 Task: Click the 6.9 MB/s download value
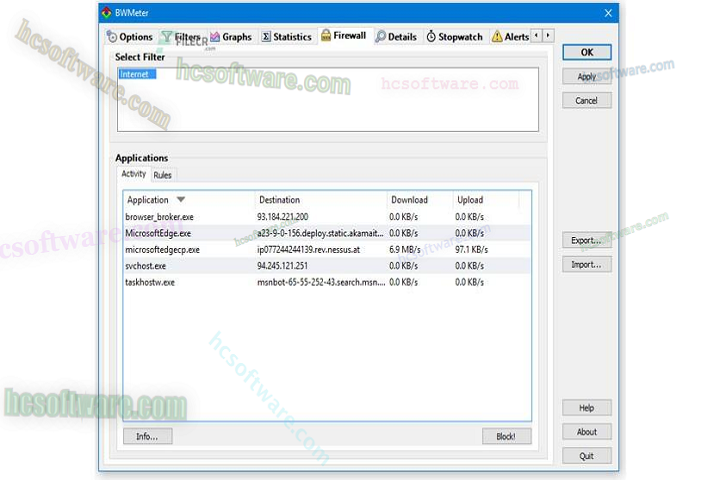[x=405, y=250]
